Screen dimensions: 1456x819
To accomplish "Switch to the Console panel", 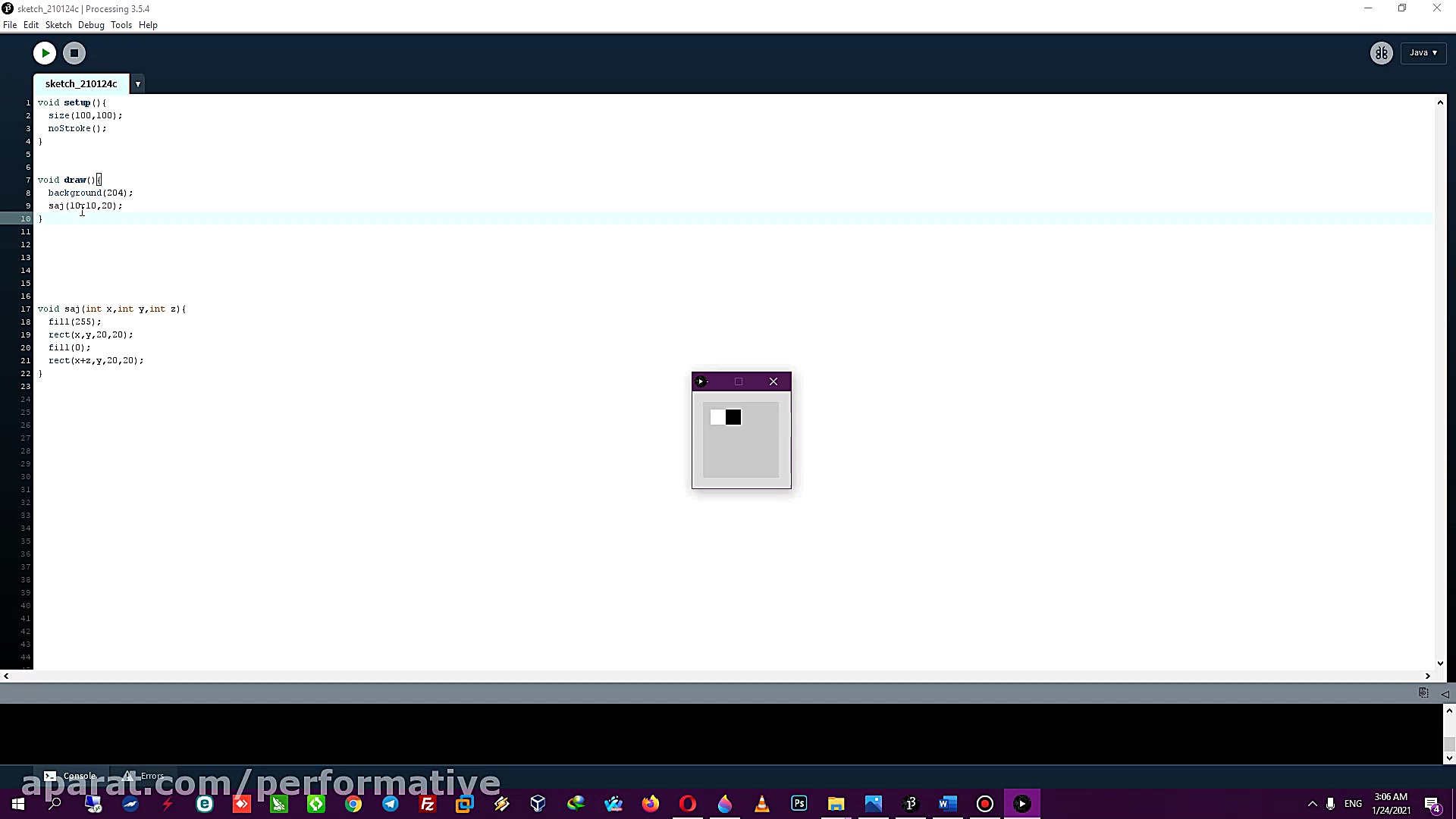I will [x=71, y=776].
